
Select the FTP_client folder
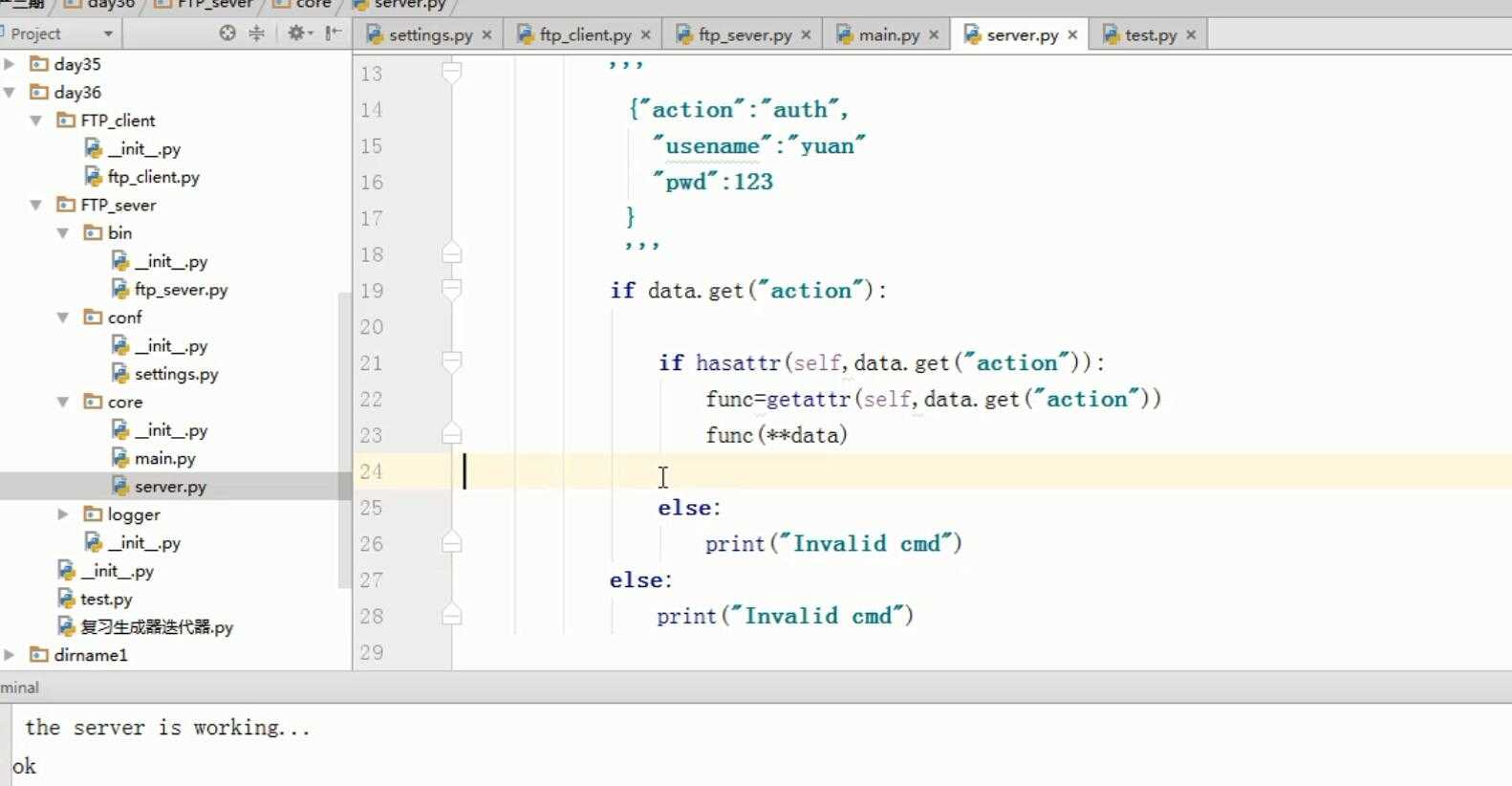pos(118,120)
